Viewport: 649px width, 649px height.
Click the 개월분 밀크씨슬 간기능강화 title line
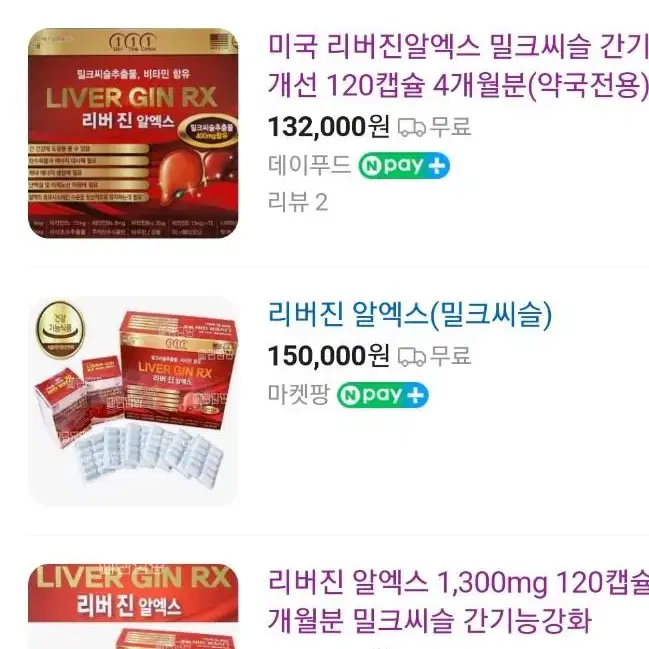429,620
